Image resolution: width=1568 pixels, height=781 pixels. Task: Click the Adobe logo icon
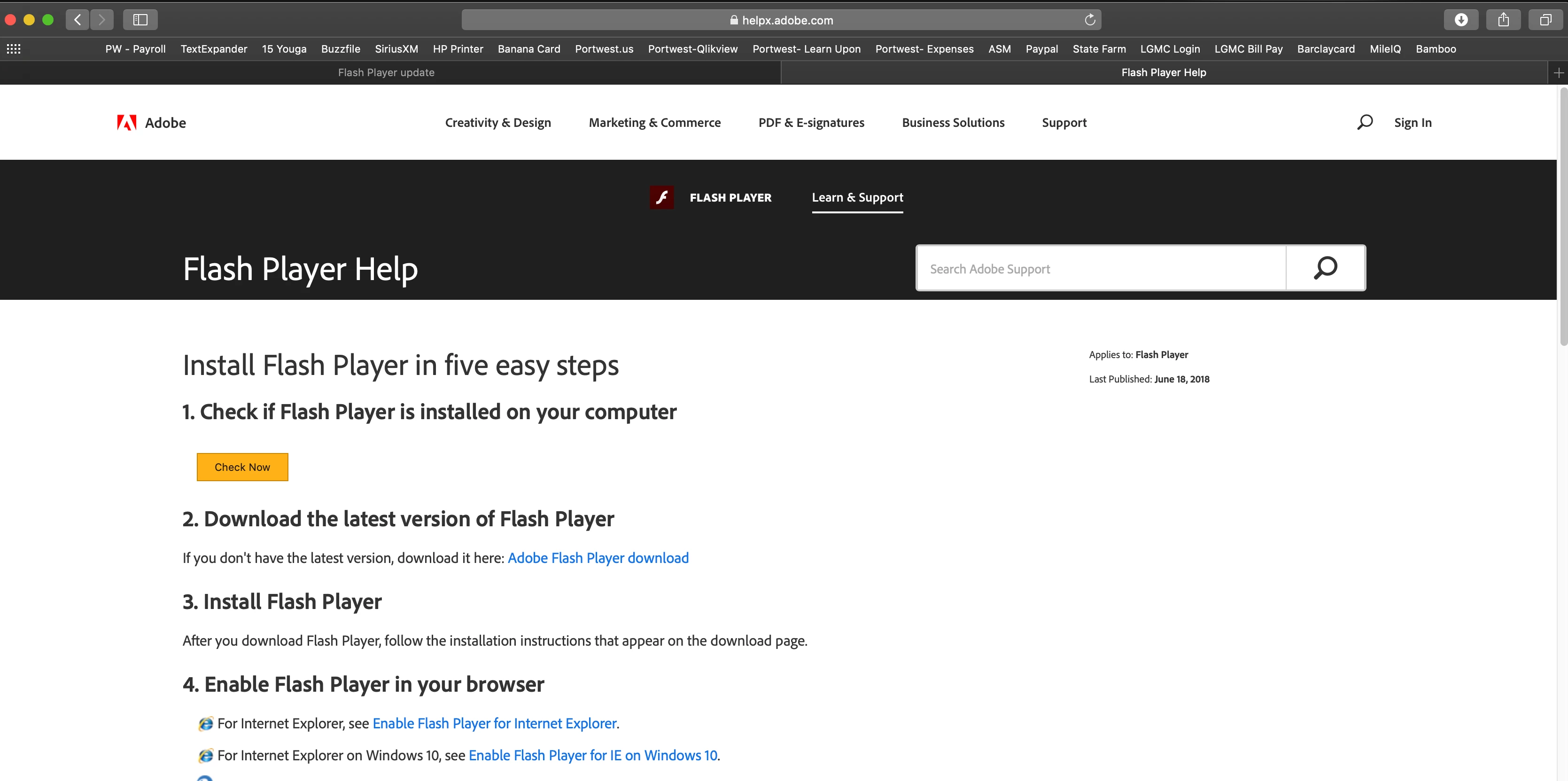click(127, 123)
